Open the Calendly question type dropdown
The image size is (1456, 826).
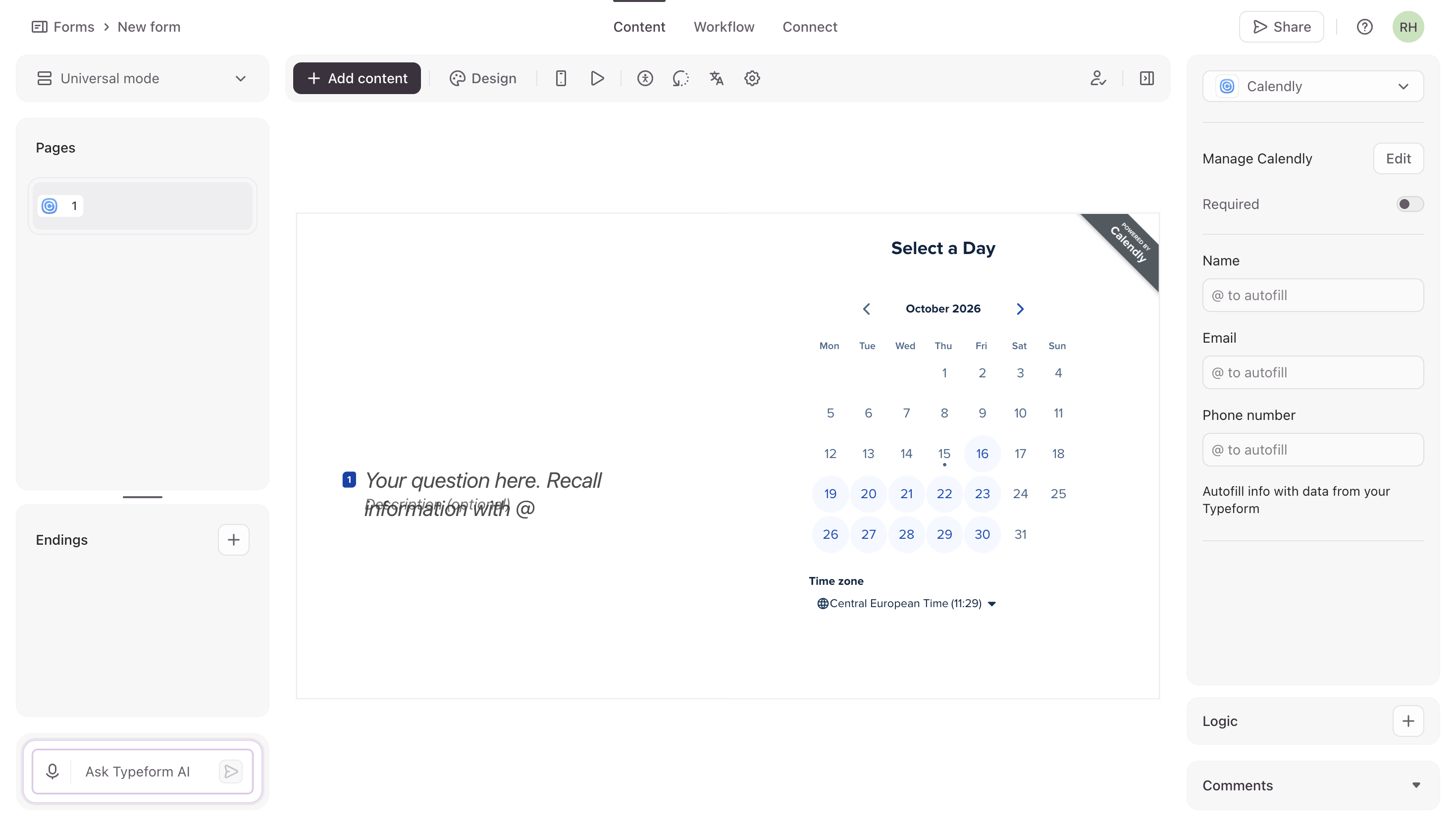click(x=1313, y=86)
